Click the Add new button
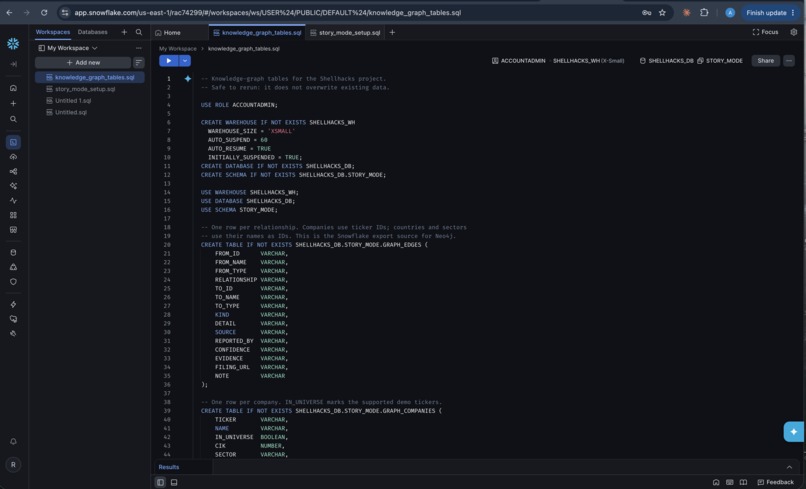806x489 pixels. coord(83,63)
